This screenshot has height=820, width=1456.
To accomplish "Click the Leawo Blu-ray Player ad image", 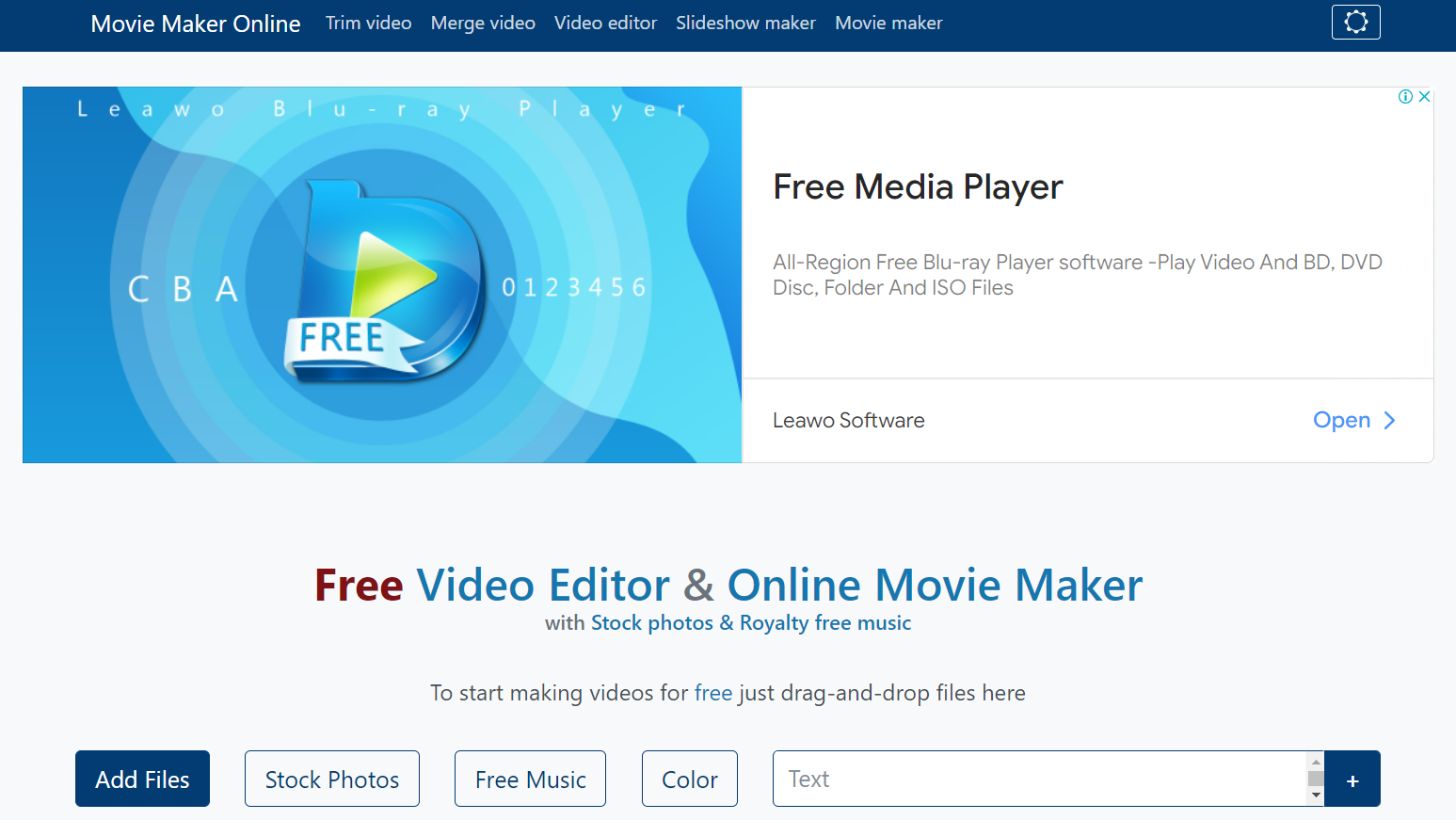I will (382, 275).
